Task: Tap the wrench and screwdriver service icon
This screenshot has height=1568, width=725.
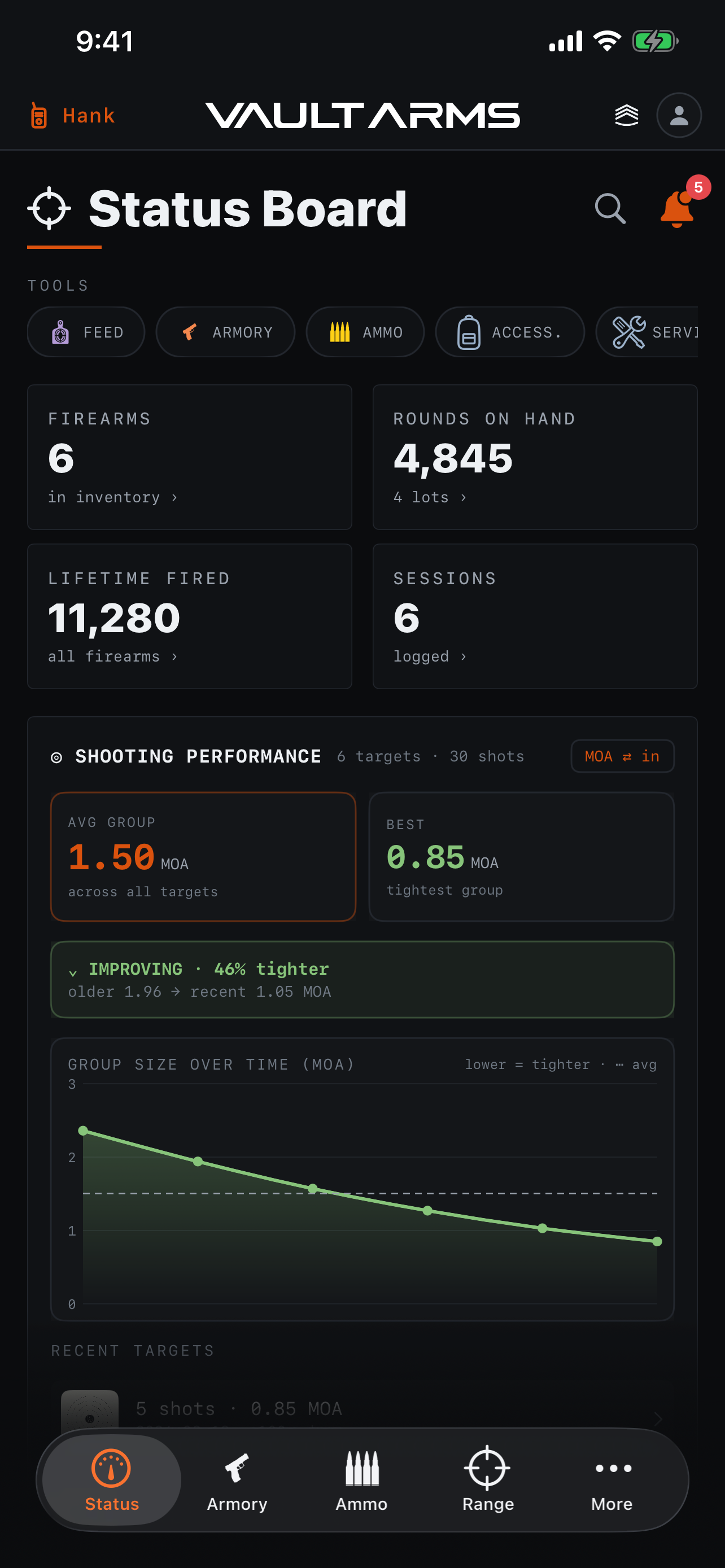Action: 629,332
